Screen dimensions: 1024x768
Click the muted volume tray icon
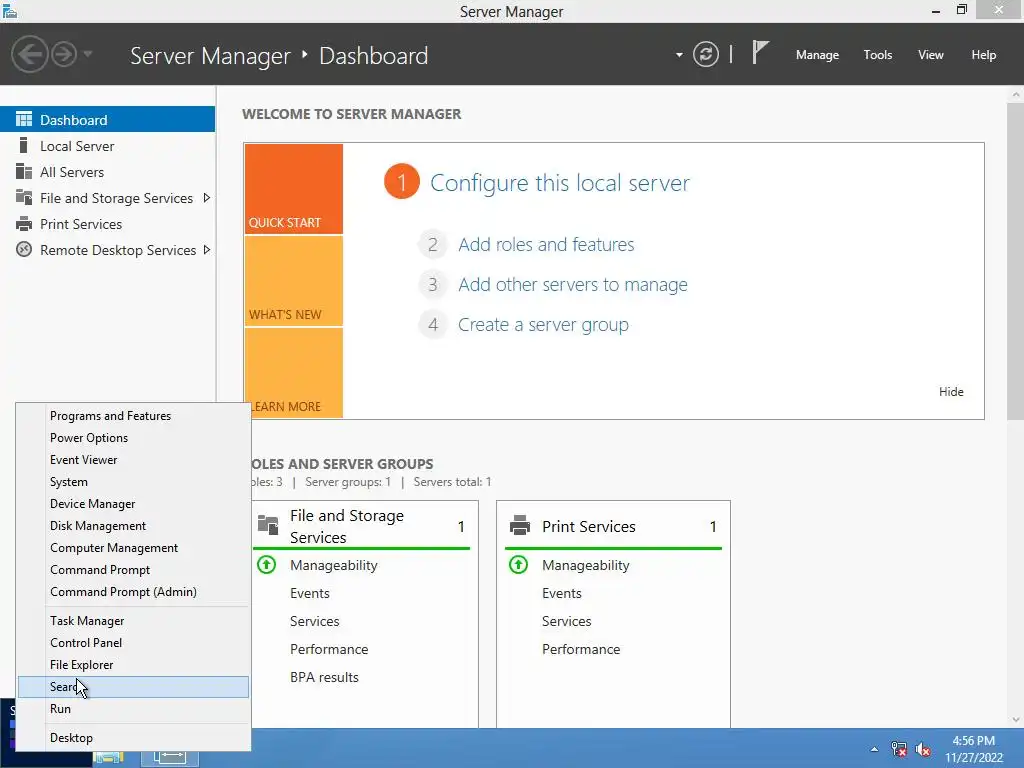coord(923,749)
